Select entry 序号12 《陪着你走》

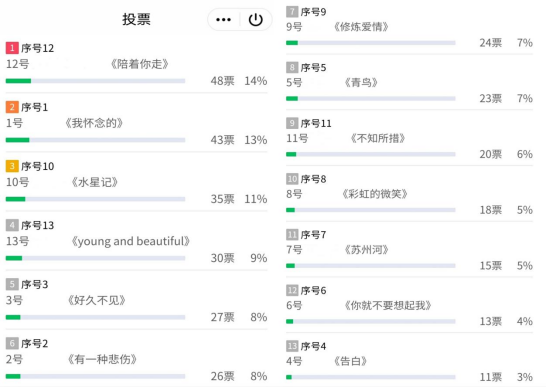click(136, 65)
